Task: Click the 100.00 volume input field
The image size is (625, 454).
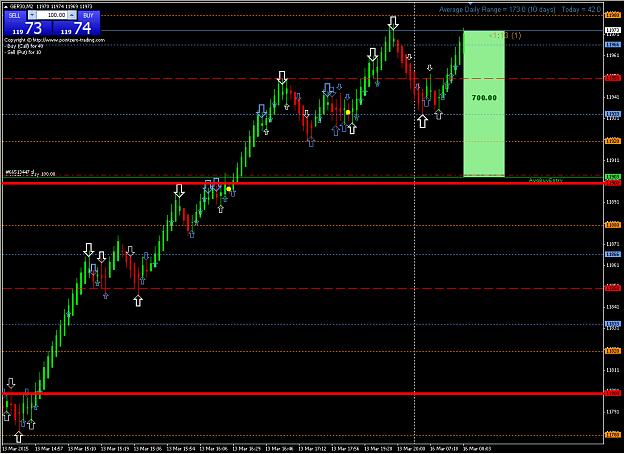Action: pyautogui.click(x=52, y=15)
